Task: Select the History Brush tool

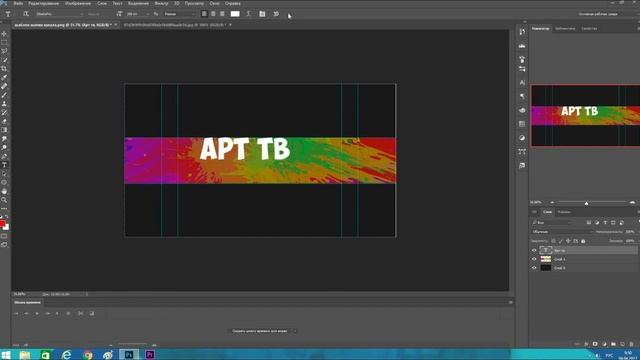Action: tap(4, 112)
